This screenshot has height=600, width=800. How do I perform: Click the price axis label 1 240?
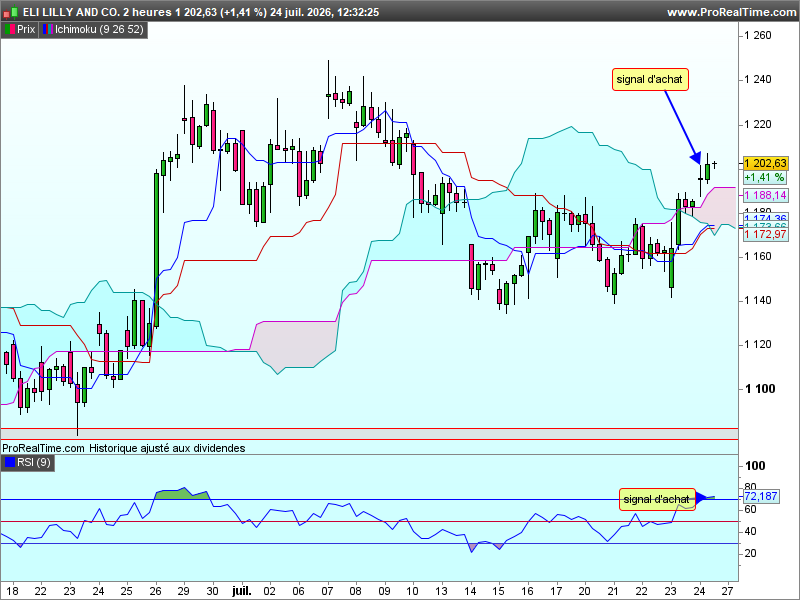(758, 79)
